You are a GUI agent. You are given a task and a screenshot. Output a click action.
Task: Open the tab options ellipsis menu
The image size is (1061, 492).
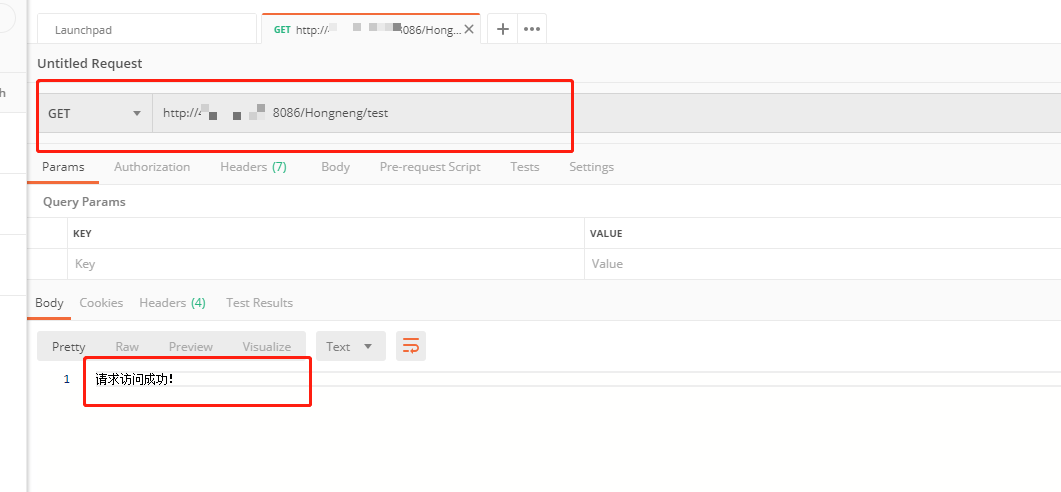coord(532,29)
